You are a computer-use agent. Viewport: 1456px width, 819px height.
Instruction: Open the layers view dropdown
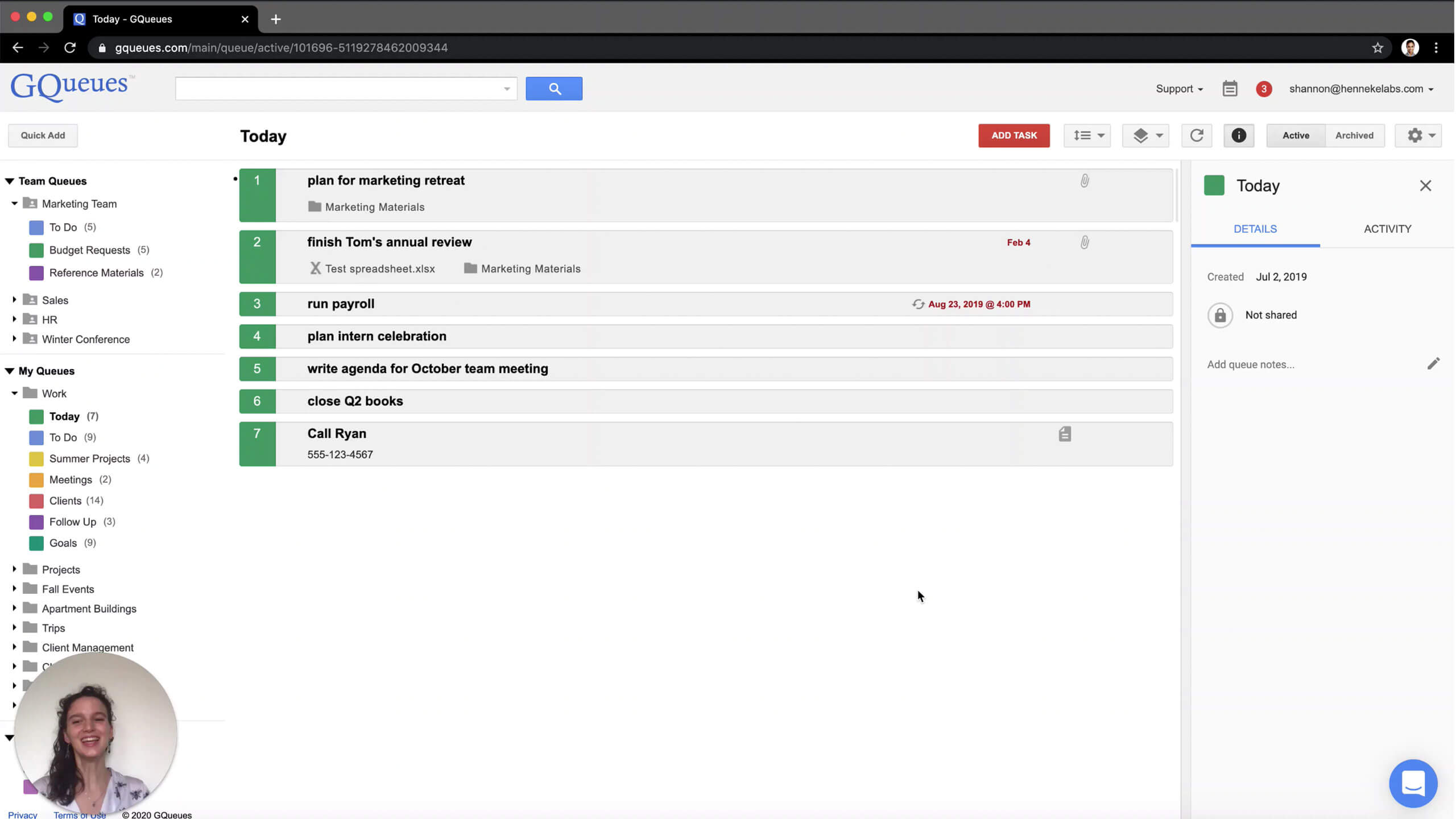1145,135
